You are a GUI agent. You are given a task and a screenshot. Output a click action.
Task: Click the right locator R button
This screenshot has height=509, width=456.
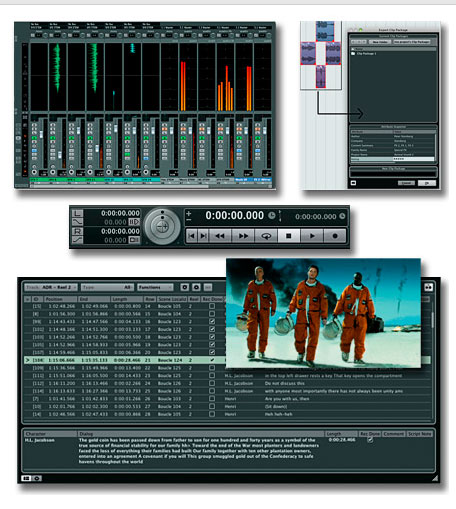(x=77, y=231)
